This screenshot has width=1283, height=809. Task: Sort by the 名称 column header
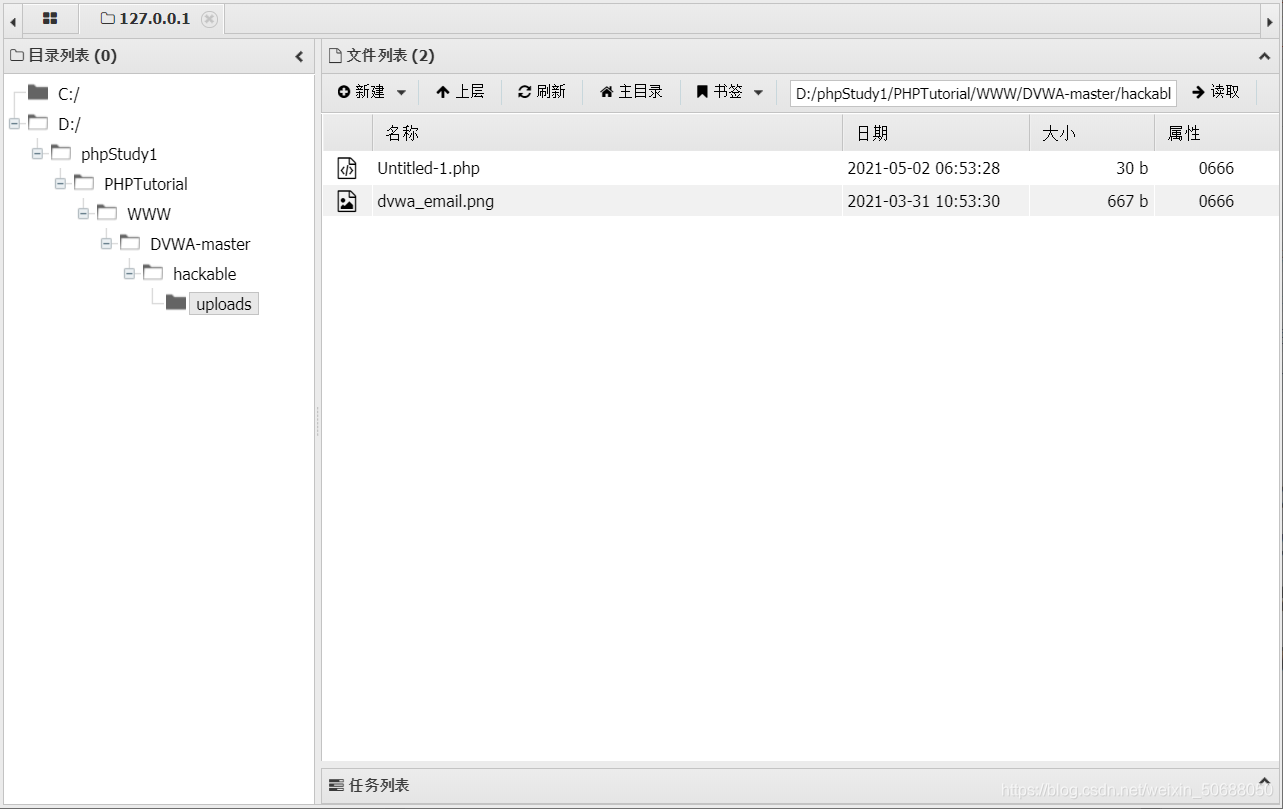coord(607,133)
